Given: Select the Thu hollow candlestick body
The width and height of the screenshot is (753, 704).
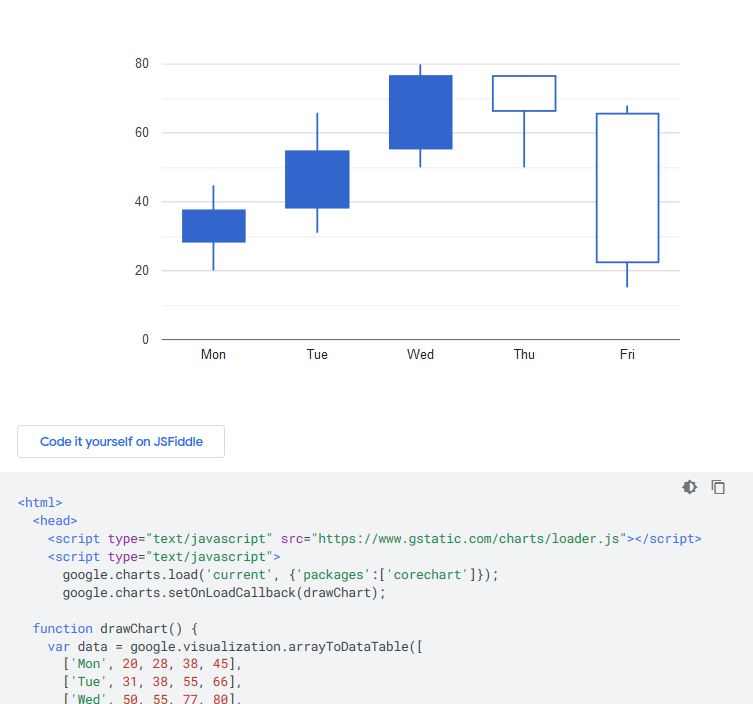Looking at the screenshot, I should [524, 93].
